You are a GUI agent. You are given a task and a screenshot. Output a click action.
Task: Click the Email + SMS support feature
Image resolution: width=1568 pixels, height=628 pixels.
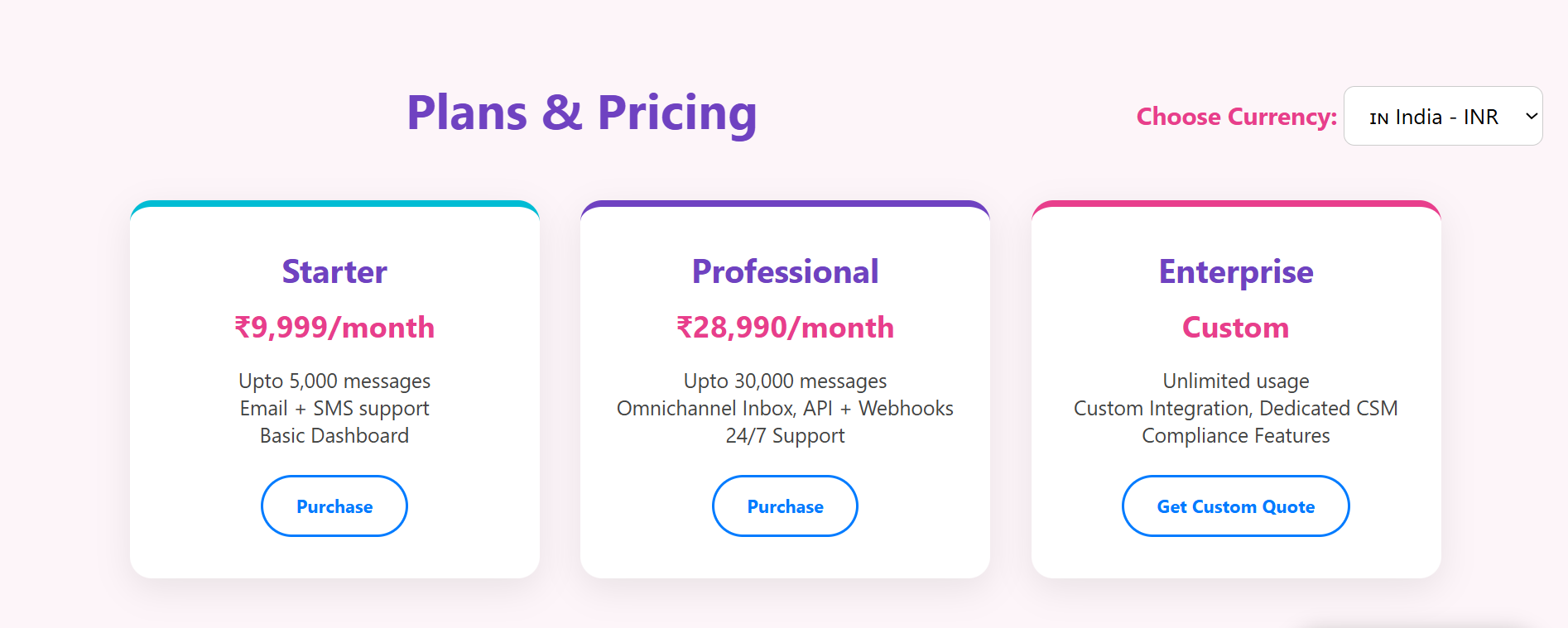pos(334,409)
